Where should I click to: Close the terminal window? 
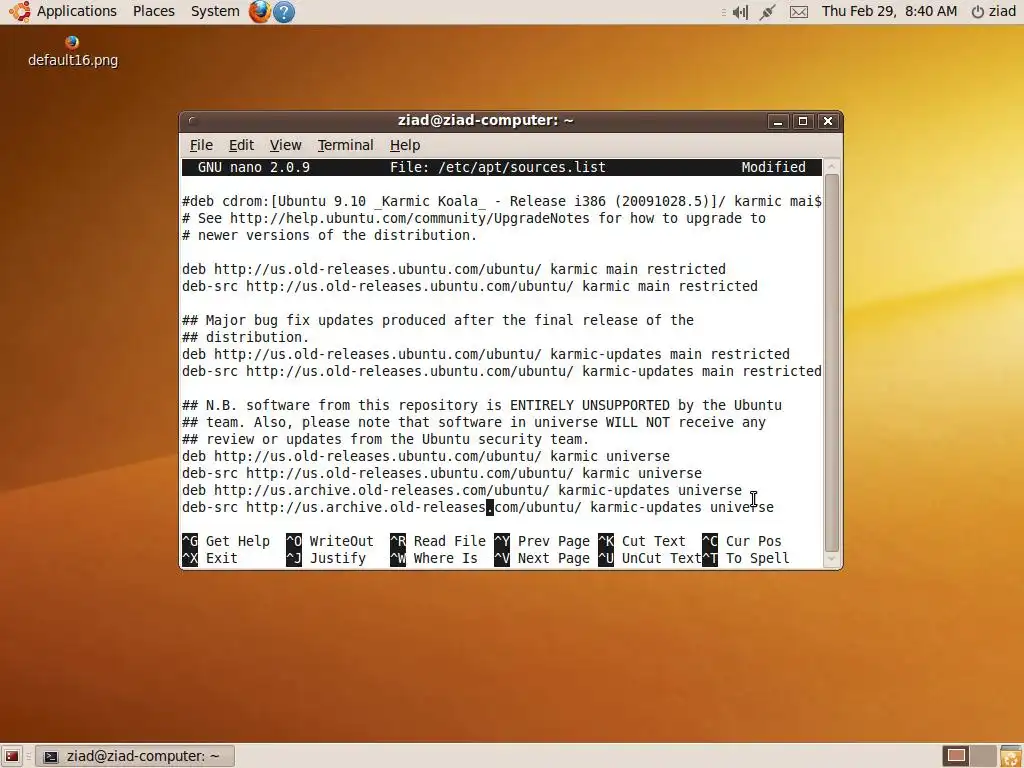[827, 121]
